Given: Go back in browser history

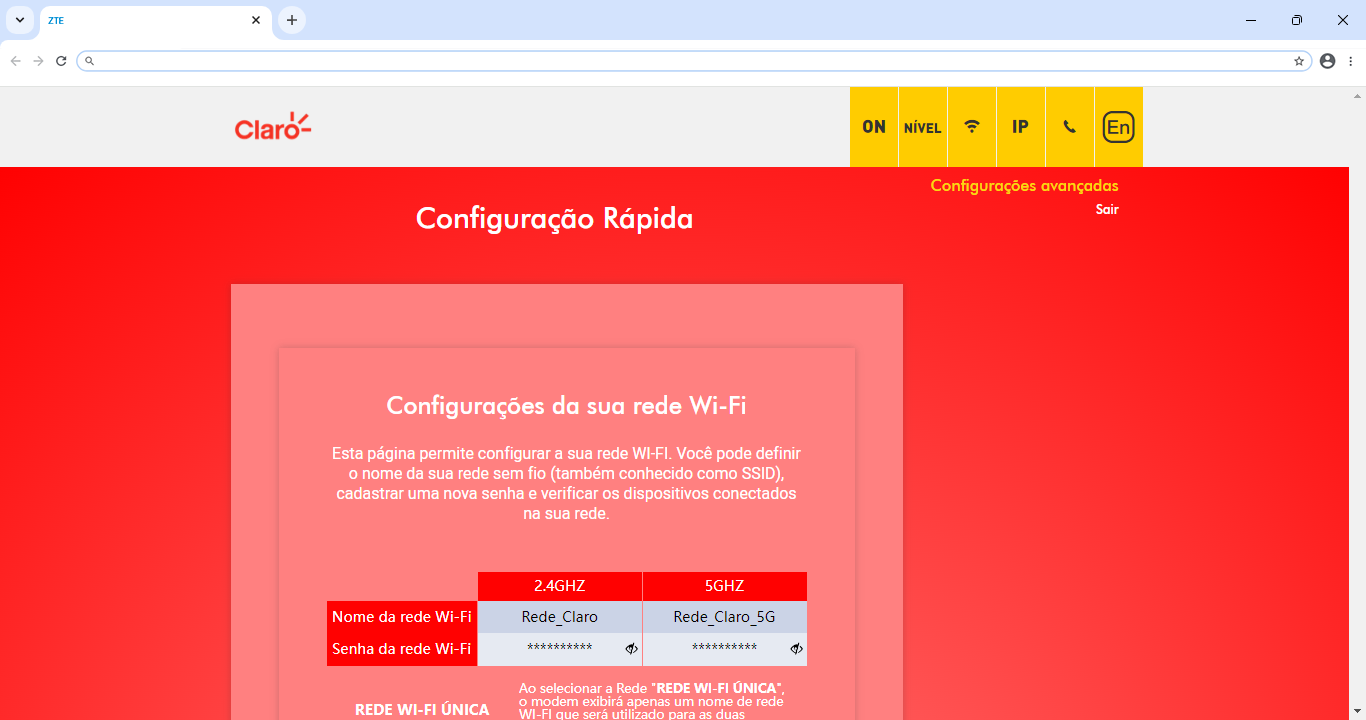Looking at the screenshot, I should [x=16, y=61].
